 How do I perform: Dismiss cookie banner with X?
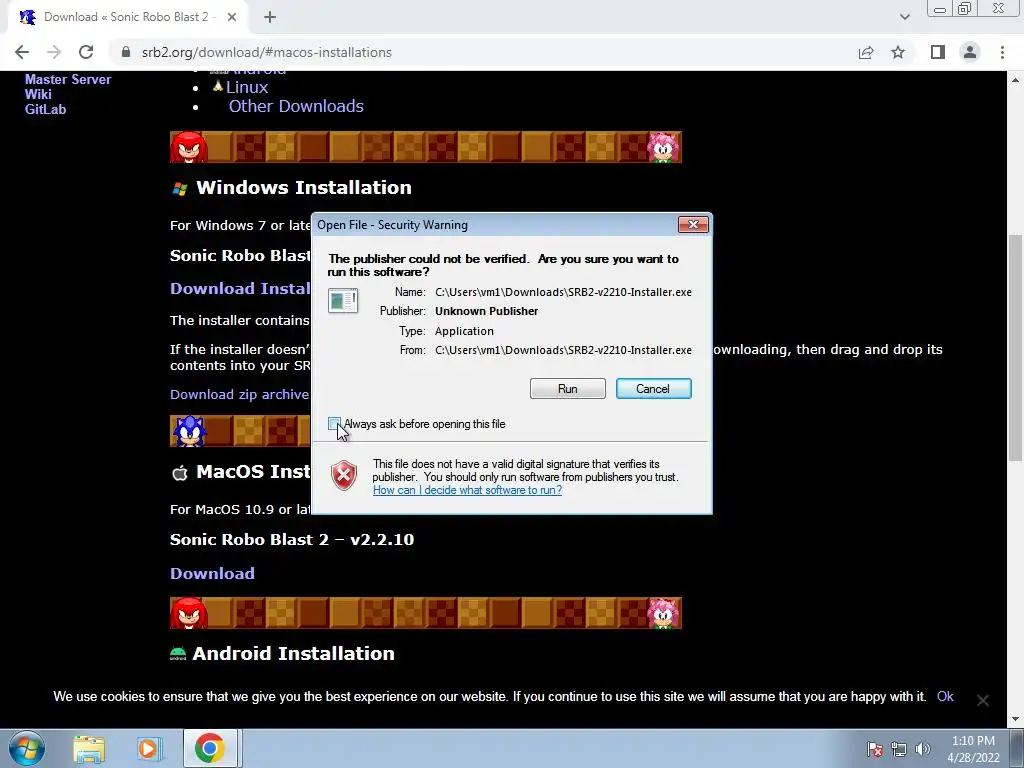(x=982, y=700)
